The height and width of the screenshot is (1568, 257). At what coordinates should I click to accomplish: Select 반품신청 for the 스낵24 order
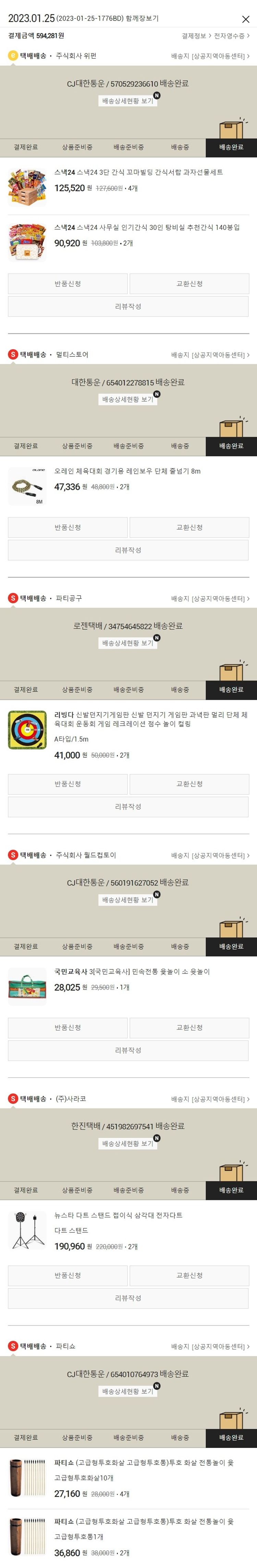tap(68, 284)
